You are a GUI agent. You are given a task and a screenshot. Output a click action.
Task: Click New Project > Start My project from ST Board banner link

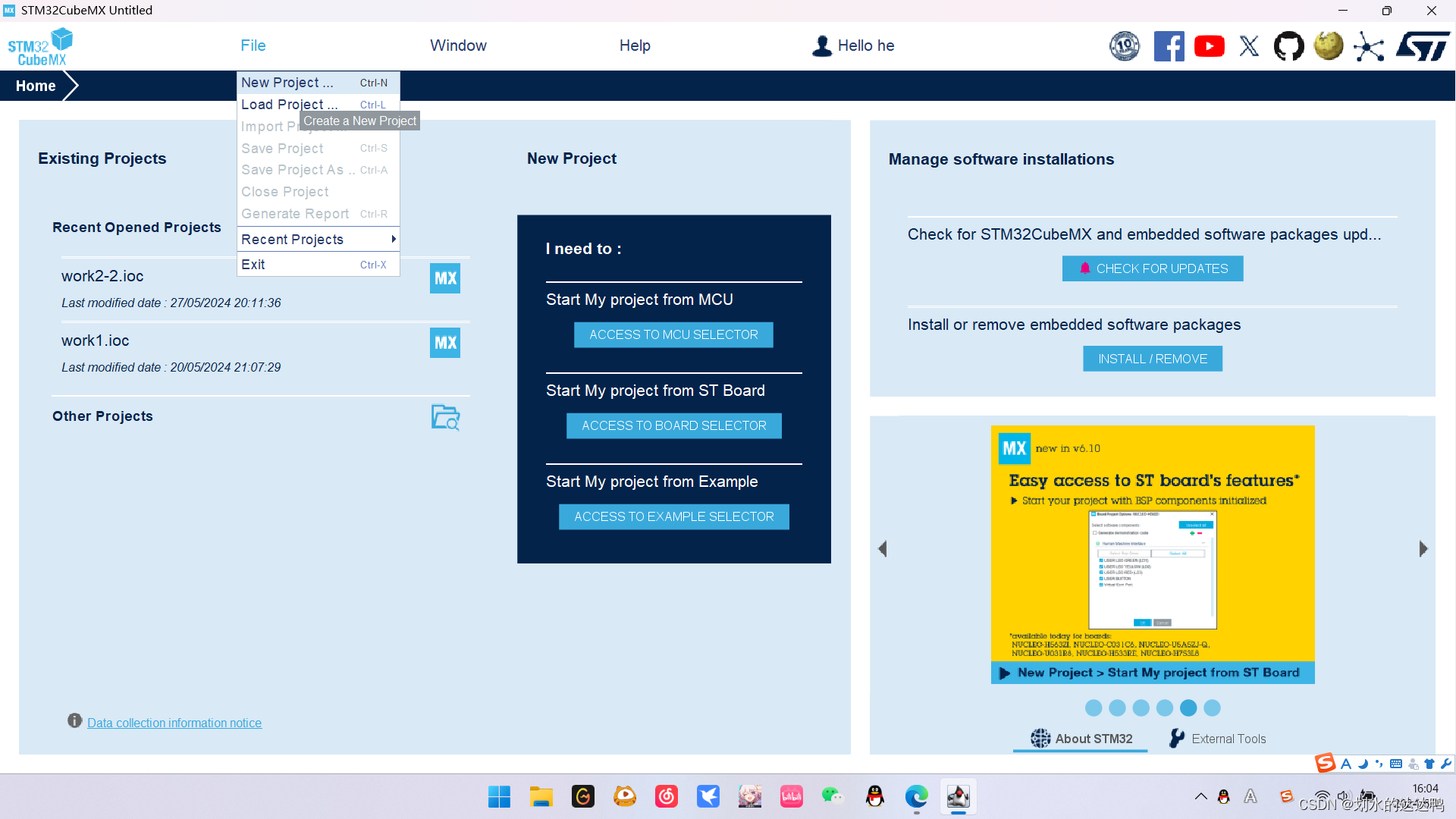click(1153, 673)
